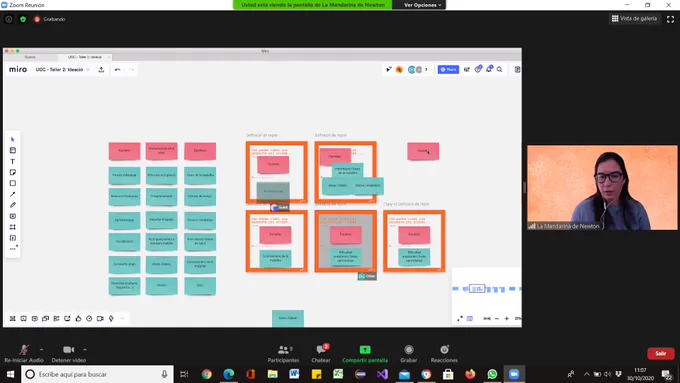Screen dimensions: 680x383
Task: Click the Miro redo arrow
Action: pos(131,69)
